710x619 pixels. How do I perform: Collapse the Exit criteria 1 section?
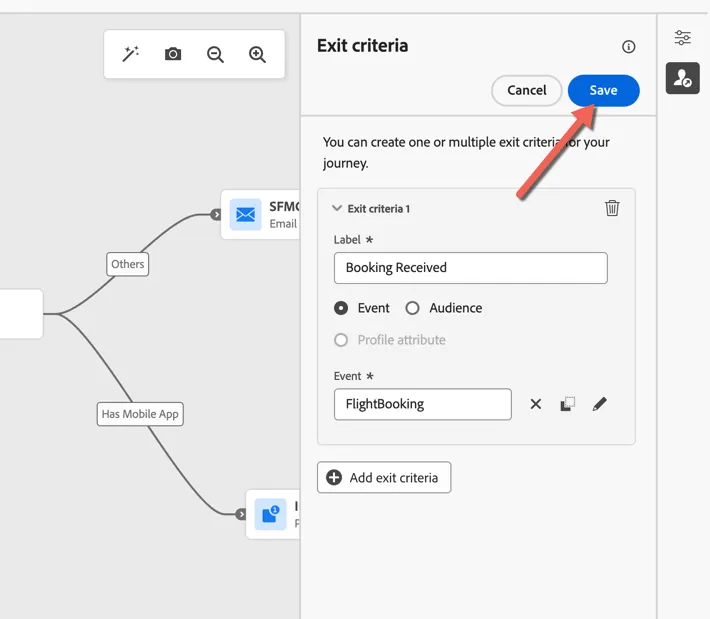(336, 208)
